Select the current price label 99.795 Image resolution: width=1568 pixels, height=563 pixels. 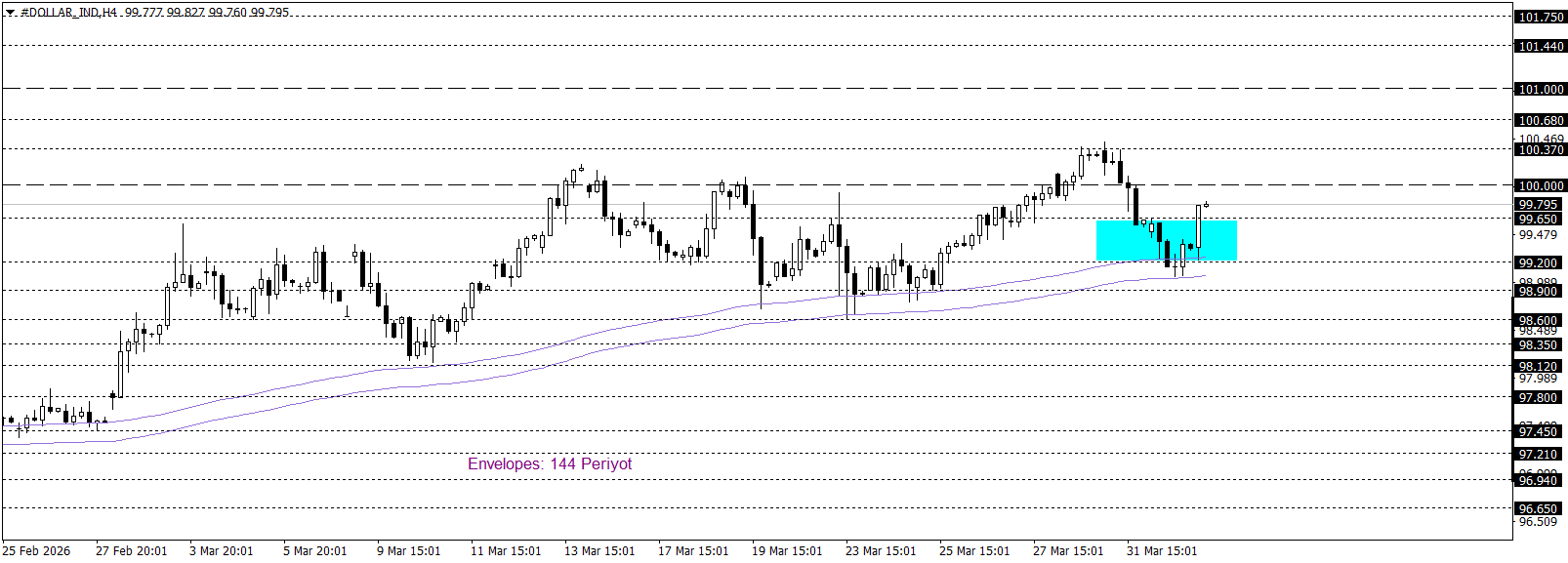(1538, 204)
